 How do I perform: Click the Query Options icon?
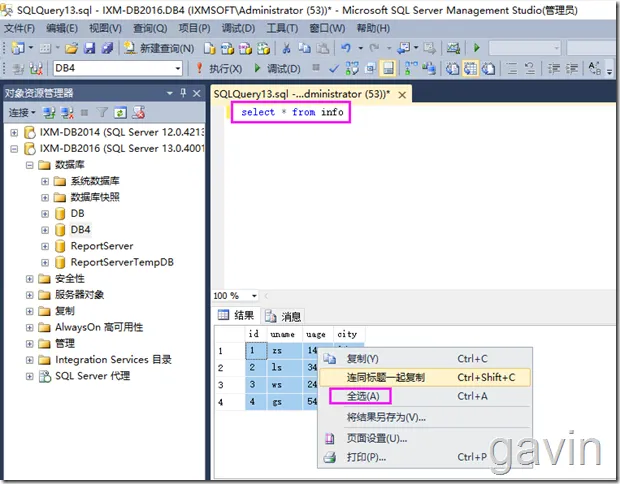tap(370, 69)
